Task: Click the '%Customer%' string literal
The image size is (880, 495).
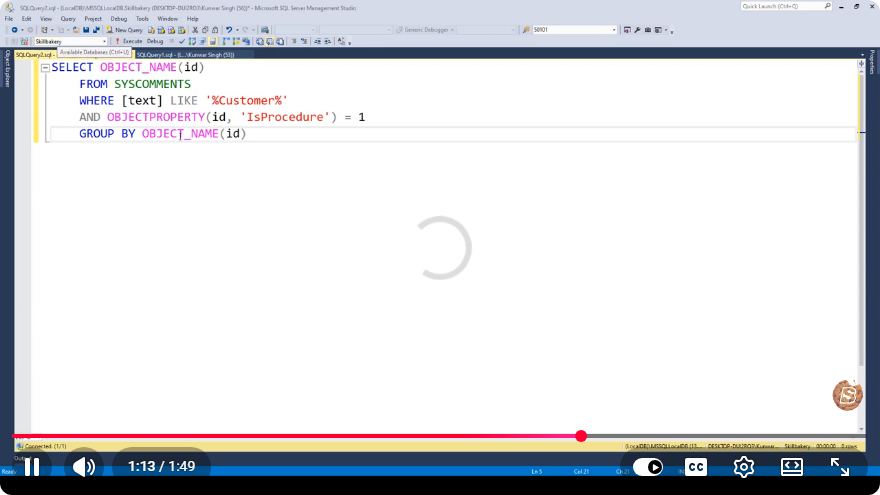Action: pyautogui.click(x=247, y=100)
